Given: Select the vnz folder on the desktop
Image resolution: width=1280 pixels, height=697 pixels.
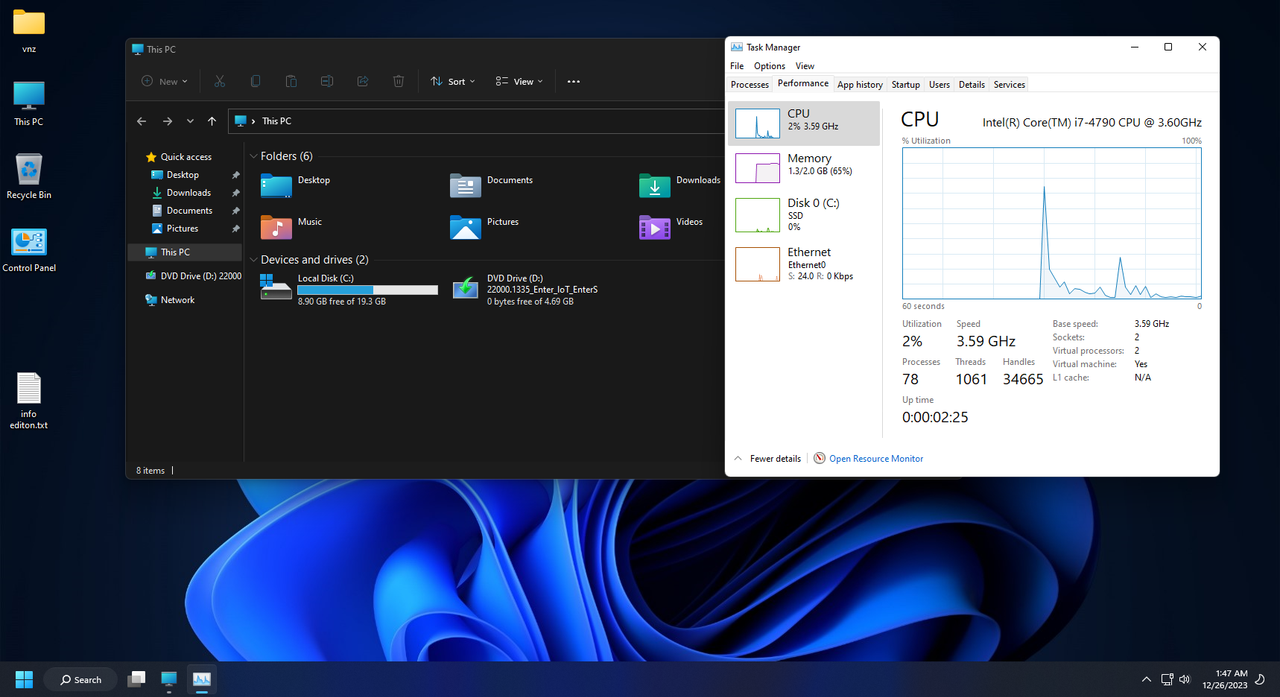Looking at the screenshot, I should click(29, 31).
